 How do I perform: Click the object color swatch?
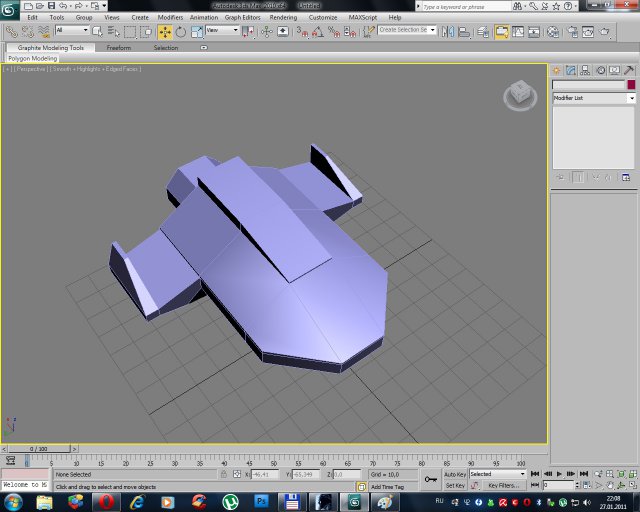point(631,85)
